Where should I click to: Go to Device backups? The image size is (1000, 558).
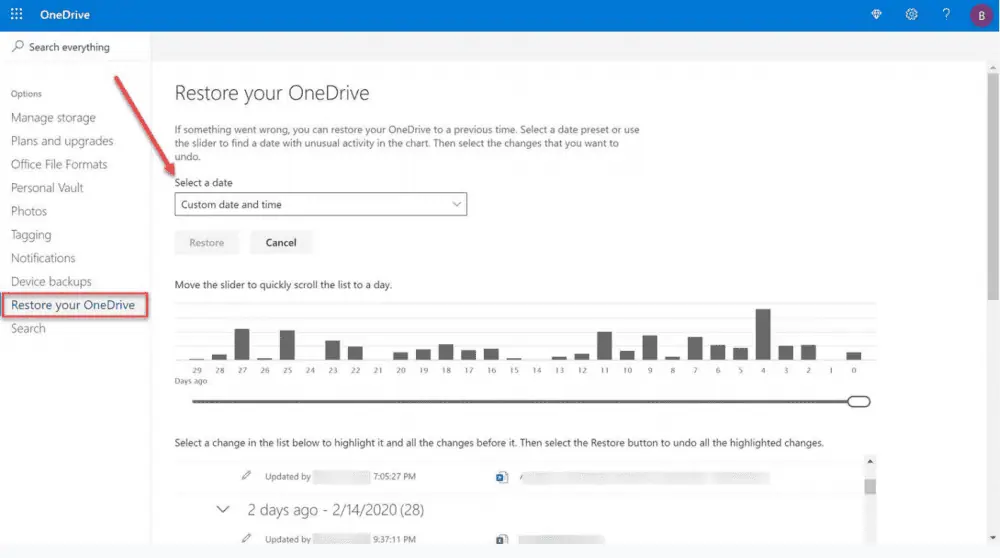point(51,281)
